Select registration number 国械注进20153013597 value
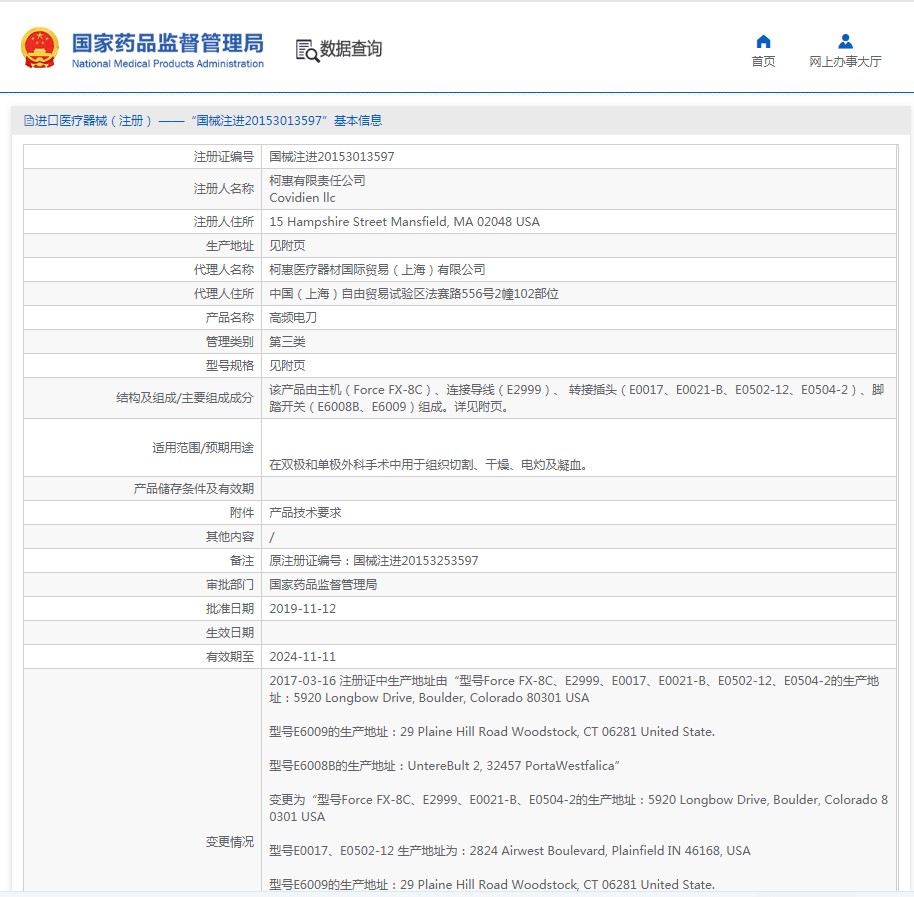 (332, 157)
